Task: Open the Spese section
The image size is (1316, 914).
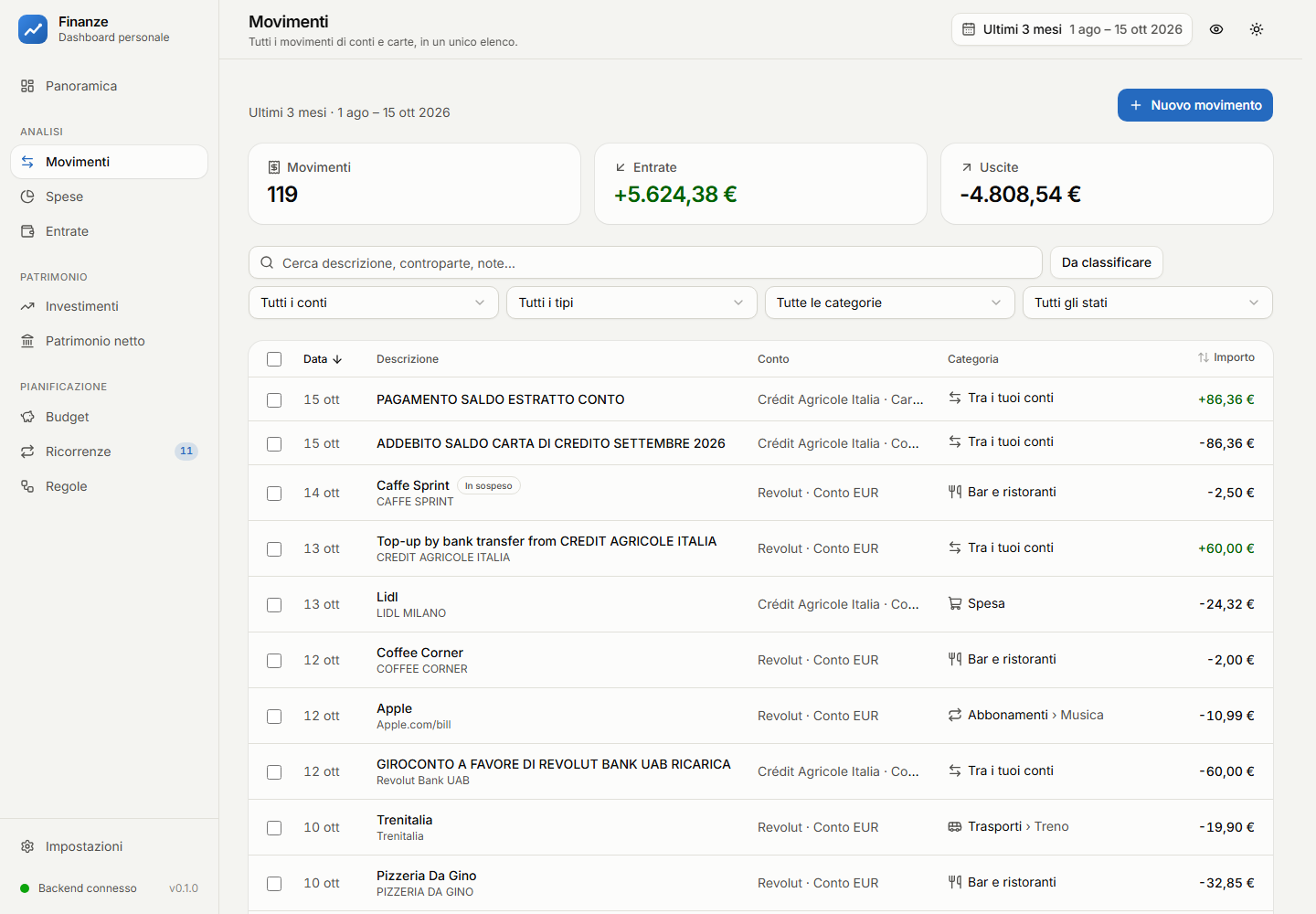Action: point(110,197)
